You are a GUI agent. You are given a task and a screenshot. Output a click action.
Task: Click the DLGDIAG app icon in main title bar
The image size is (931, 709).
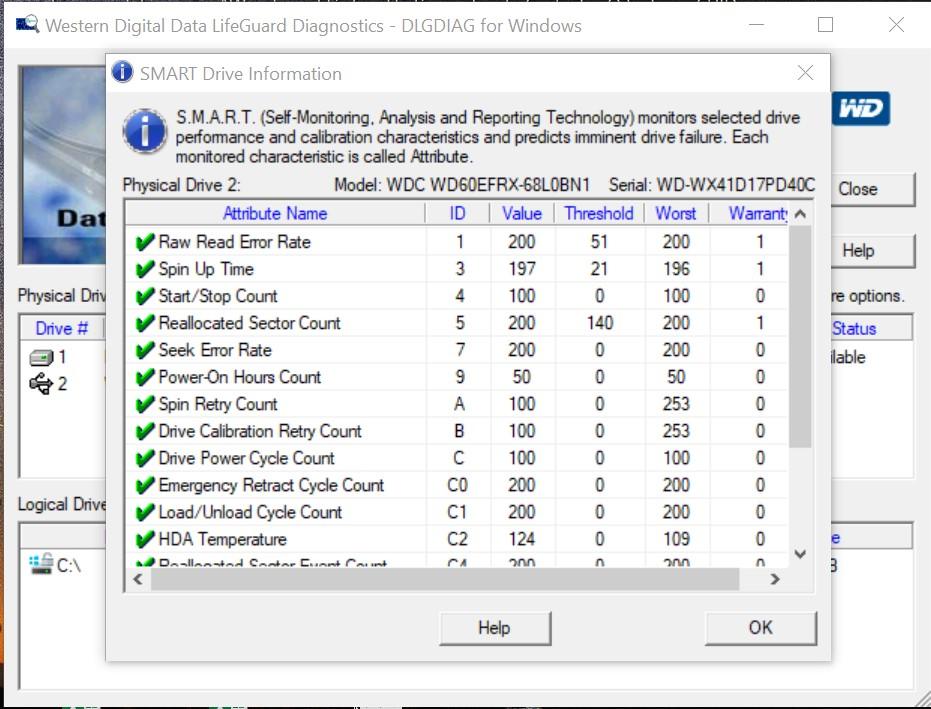pos(27,24)
